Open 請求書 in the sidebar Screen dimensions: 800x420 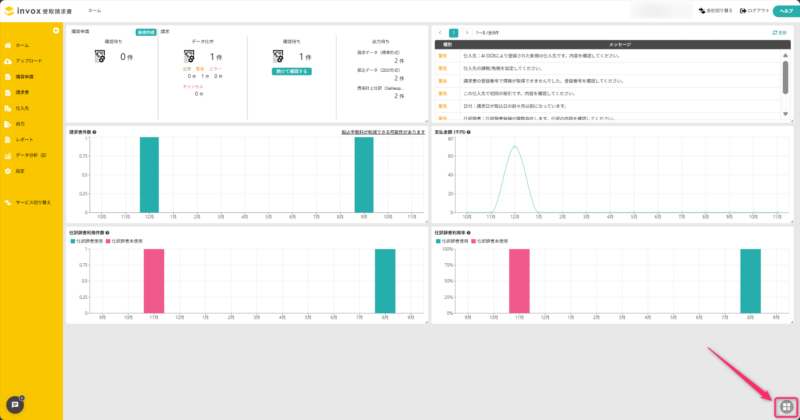click(22, 93)
